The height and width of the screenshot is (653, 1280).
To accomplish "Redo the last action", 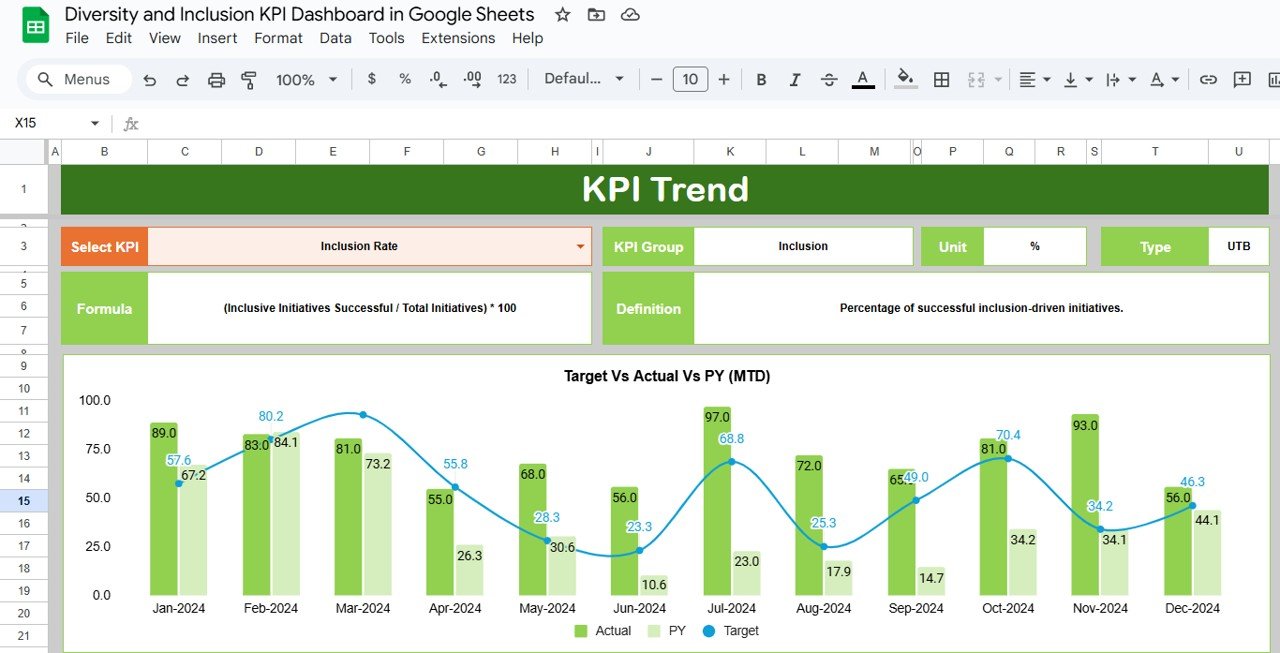I will click(183, 80).
